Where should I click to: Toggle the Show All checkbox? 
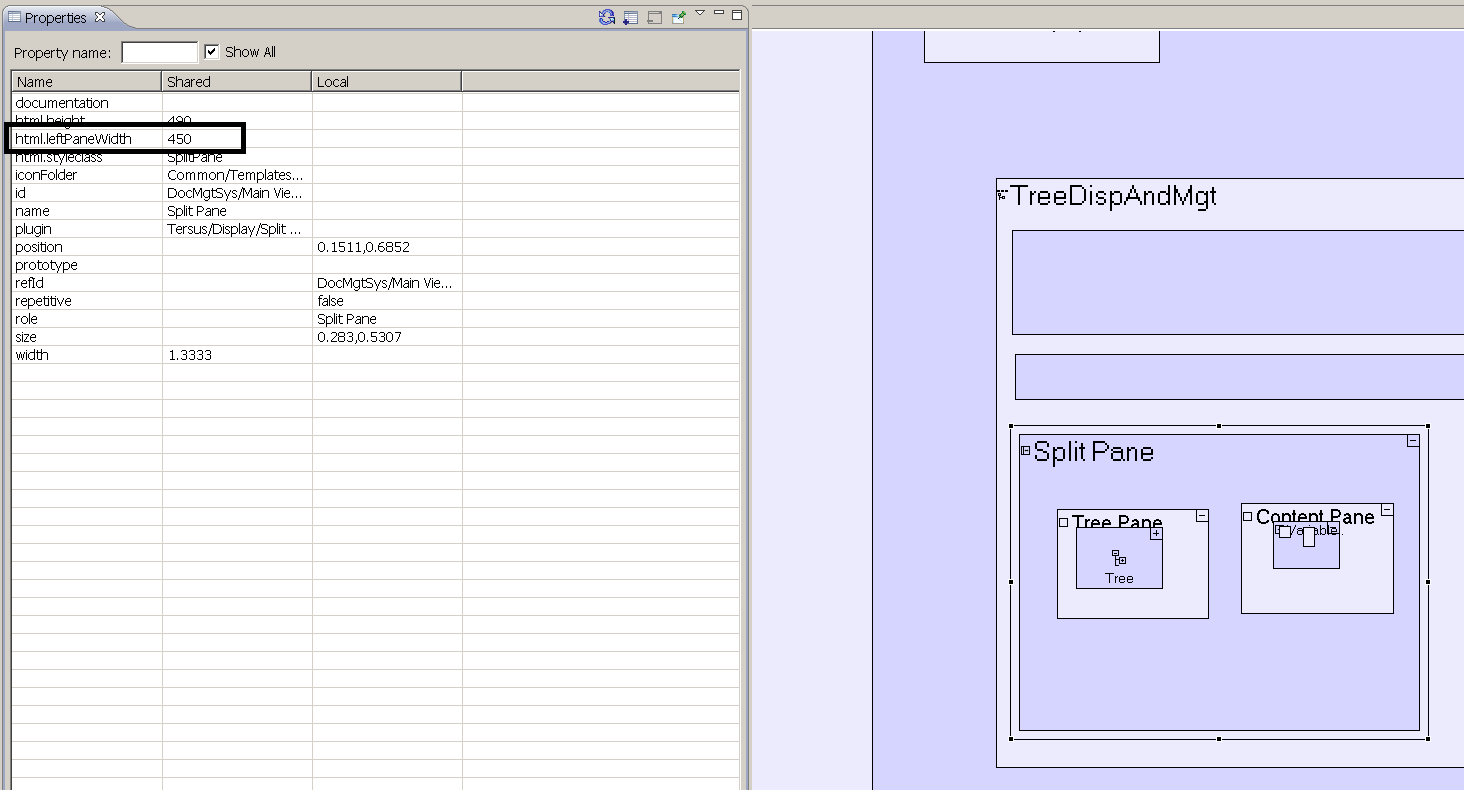click(211, 52)
